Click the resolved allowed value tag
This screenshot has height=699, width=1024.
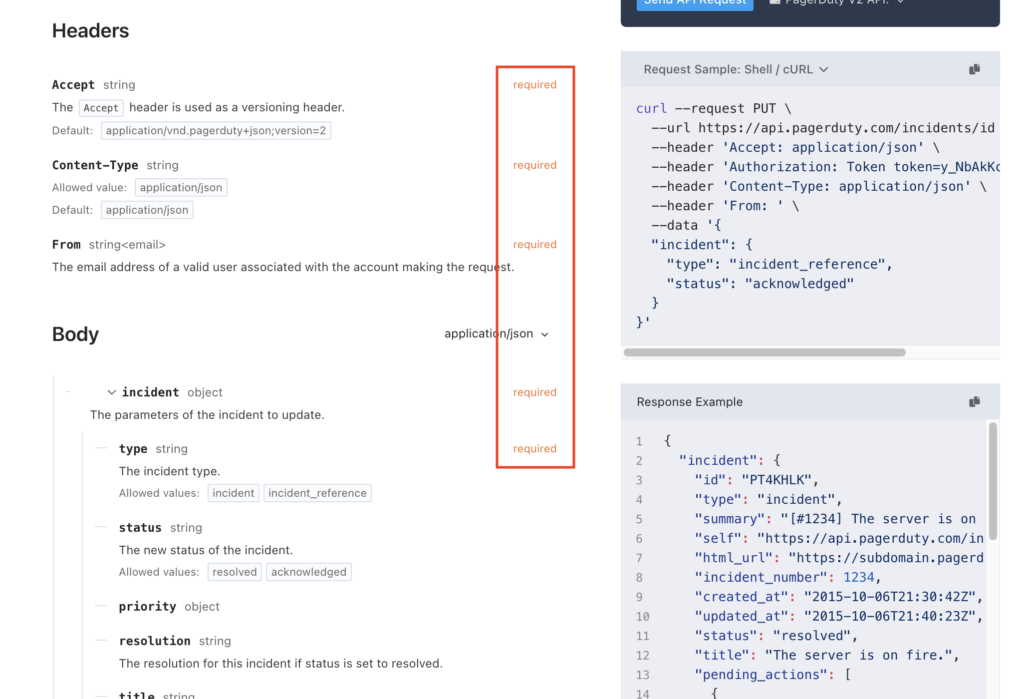tap(234, 572)
